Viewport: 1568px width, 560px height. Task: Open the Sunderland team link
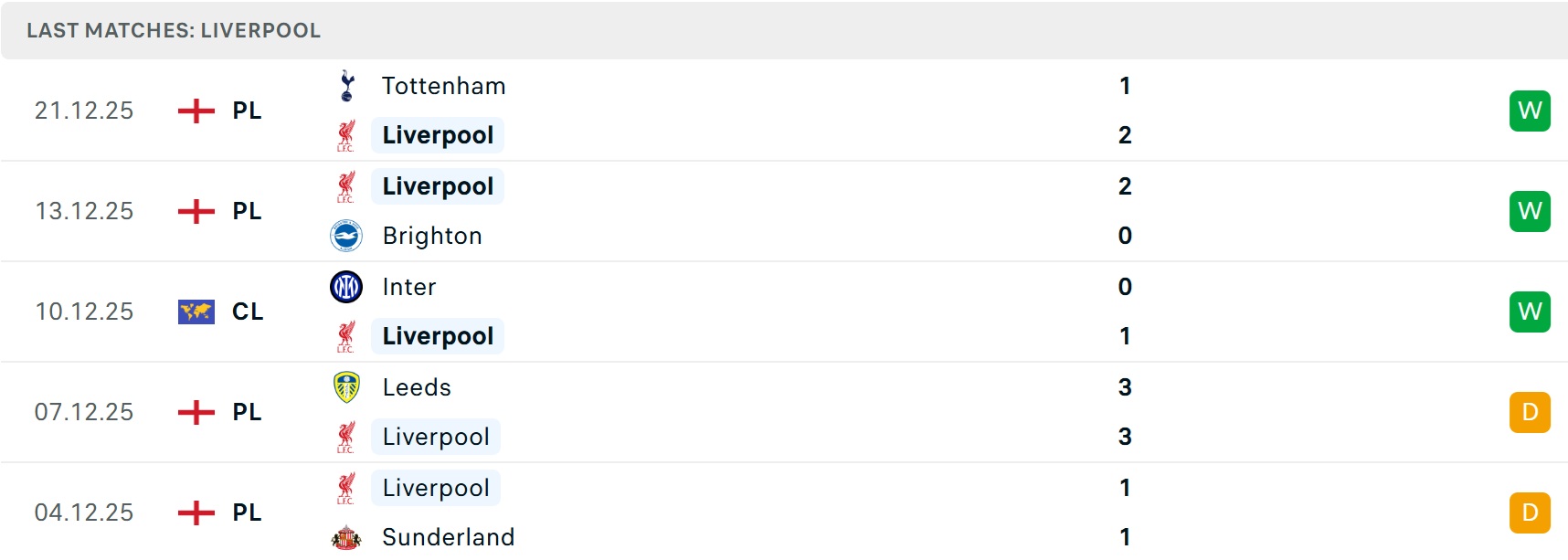click(x=448, y=537)
